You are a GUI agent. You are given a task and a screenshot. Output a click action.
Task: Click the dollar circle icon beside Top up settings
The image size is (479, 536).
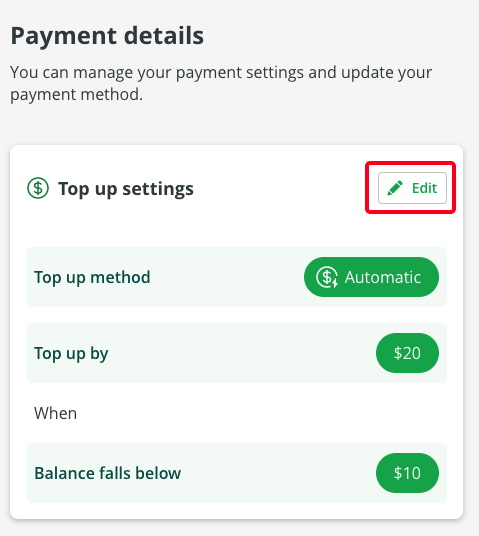tap(38, 188)
